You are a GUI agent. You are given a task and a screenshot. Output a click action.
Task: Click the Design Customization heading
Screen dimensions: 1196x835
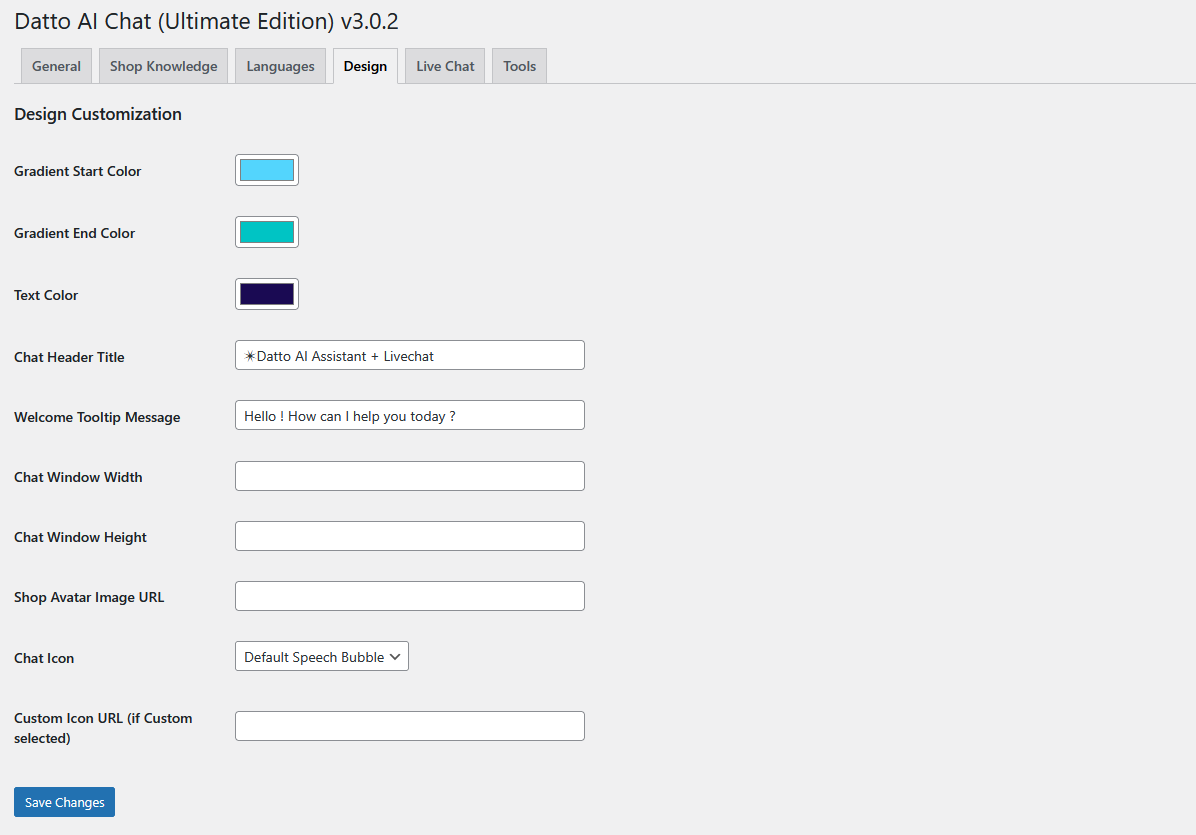click(x=98, y=114)
